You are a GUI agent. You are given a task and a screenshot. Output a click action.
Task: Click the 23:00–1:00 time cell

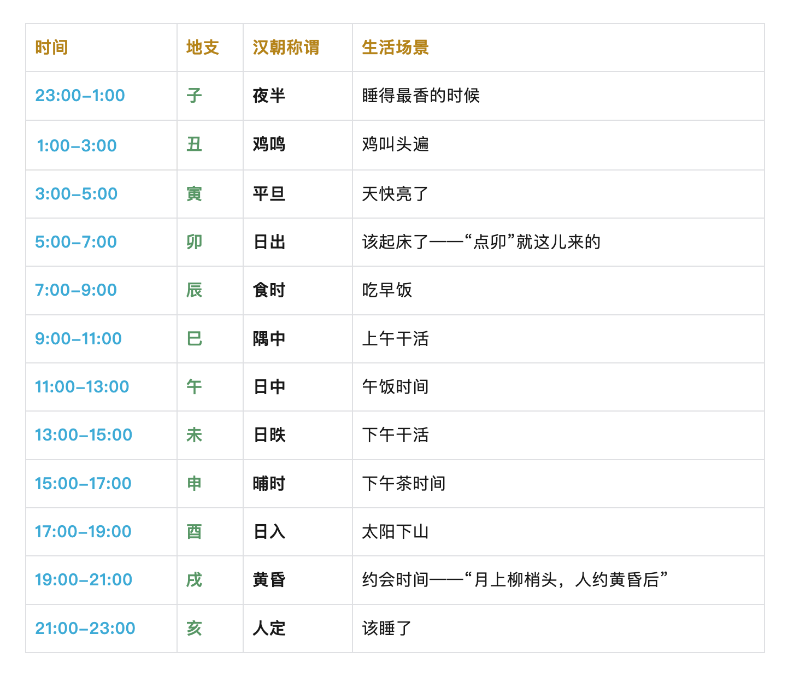pyautogui.click(x=80, y=96)
